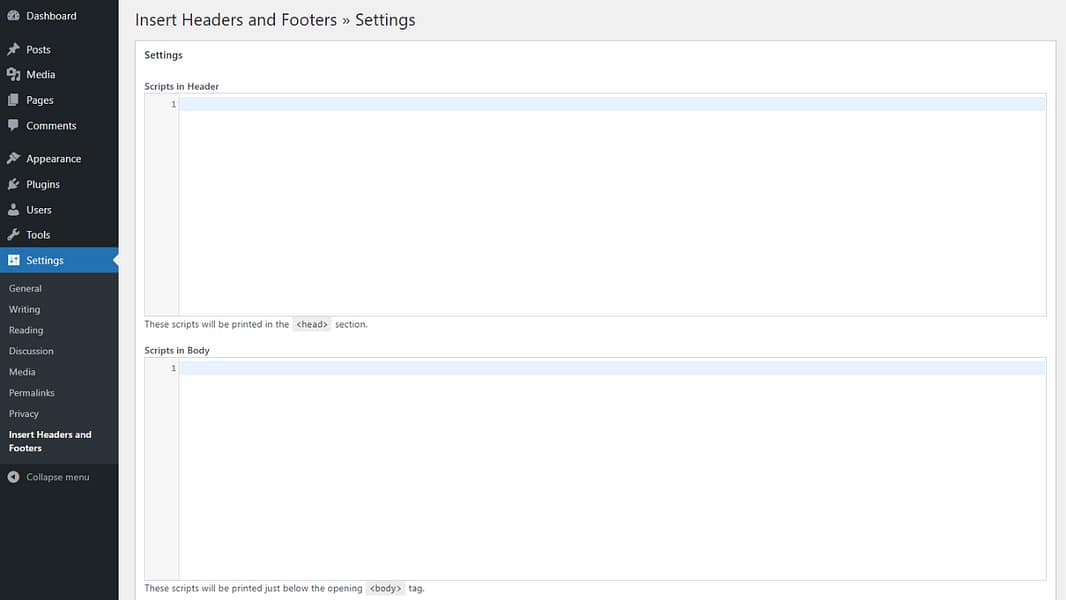1066x600 pixels.
Task: Open Comments via the speech bubble icon
Action: pos(14,125)
